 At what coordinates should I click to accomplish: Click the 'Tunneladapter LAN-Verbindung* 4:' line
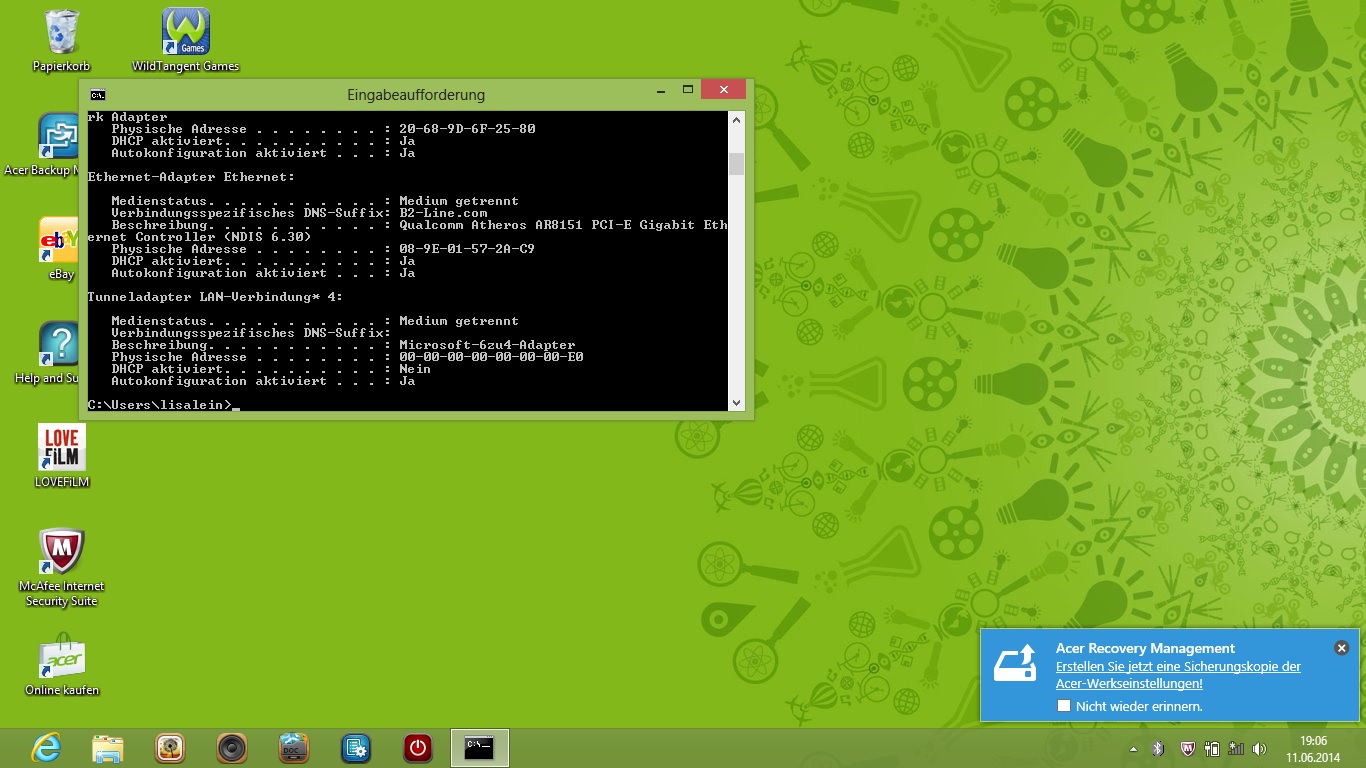pyautogui.click(x=215, y=297)
